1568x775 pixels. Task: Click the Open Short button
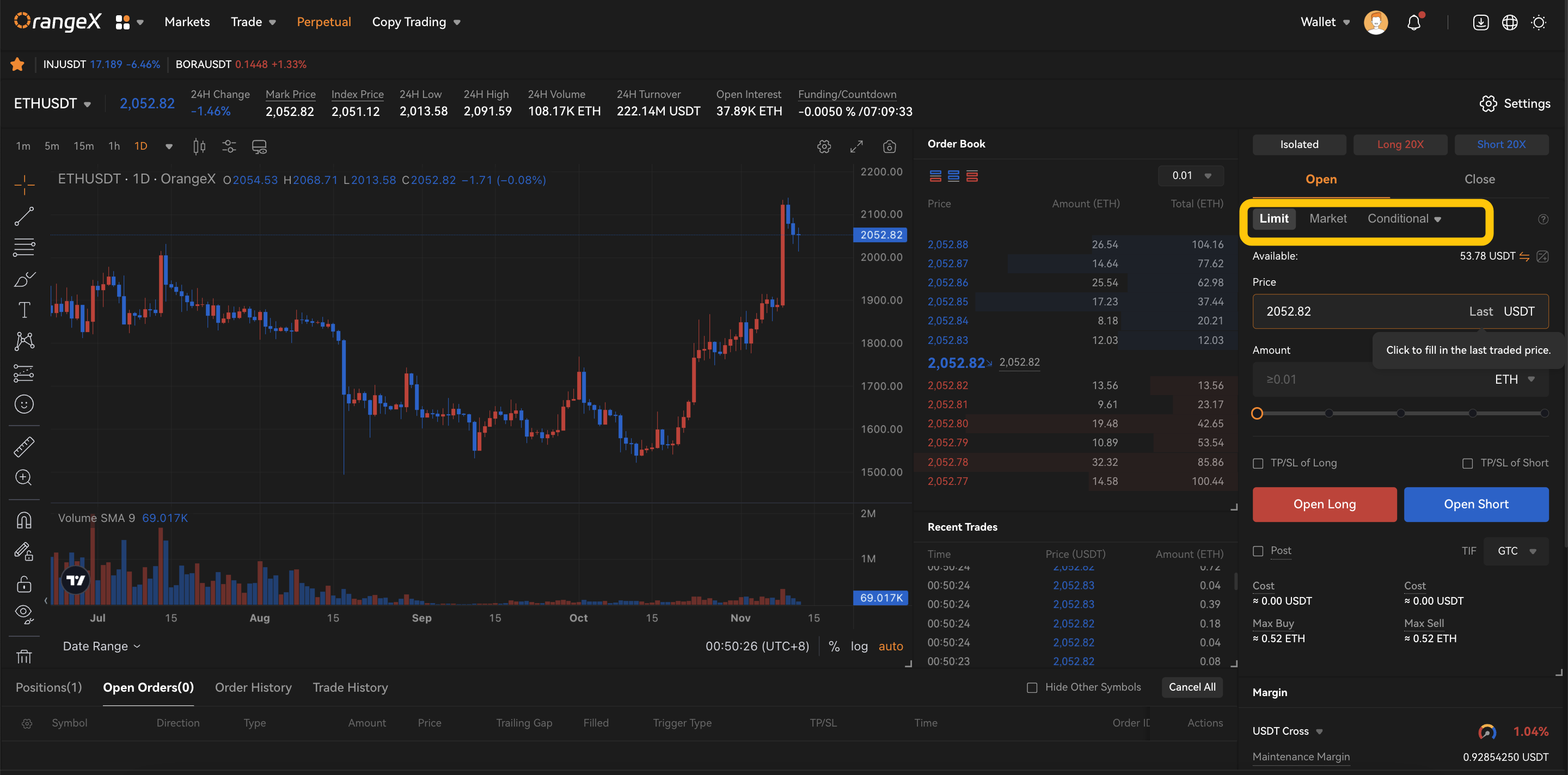coord(1476,505)
